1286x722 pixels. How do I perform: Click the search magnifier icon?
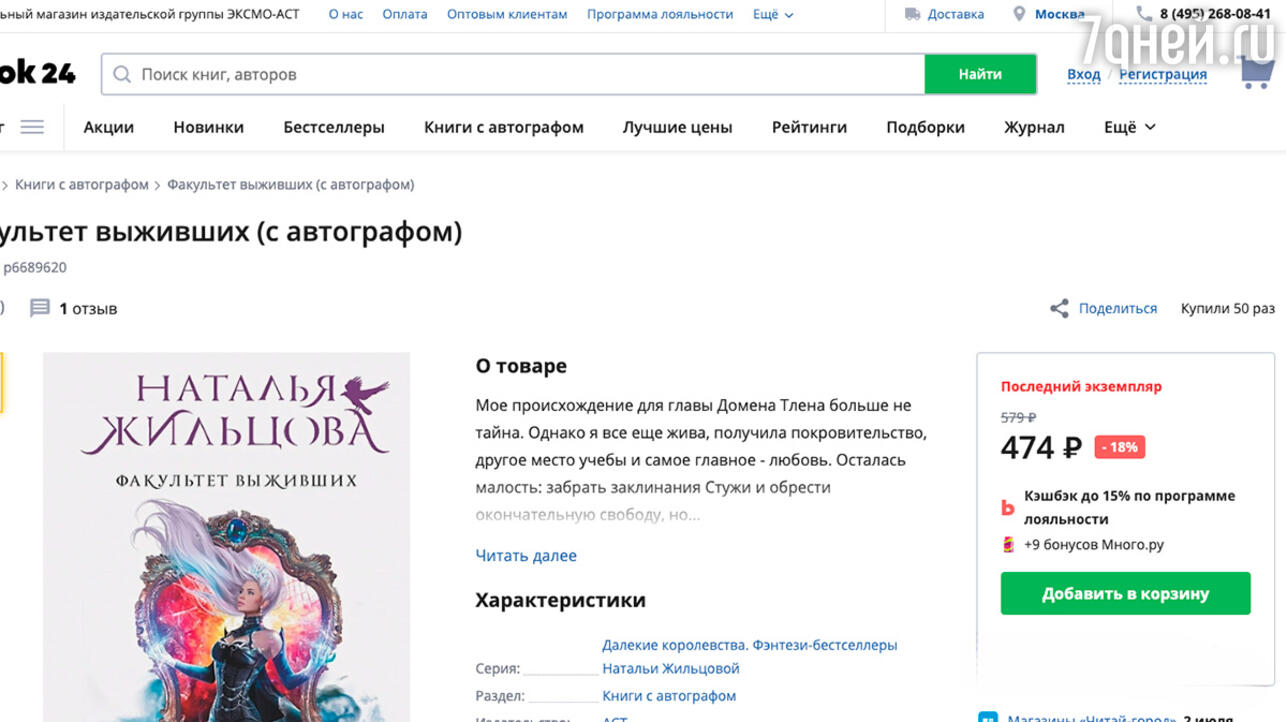122,75
